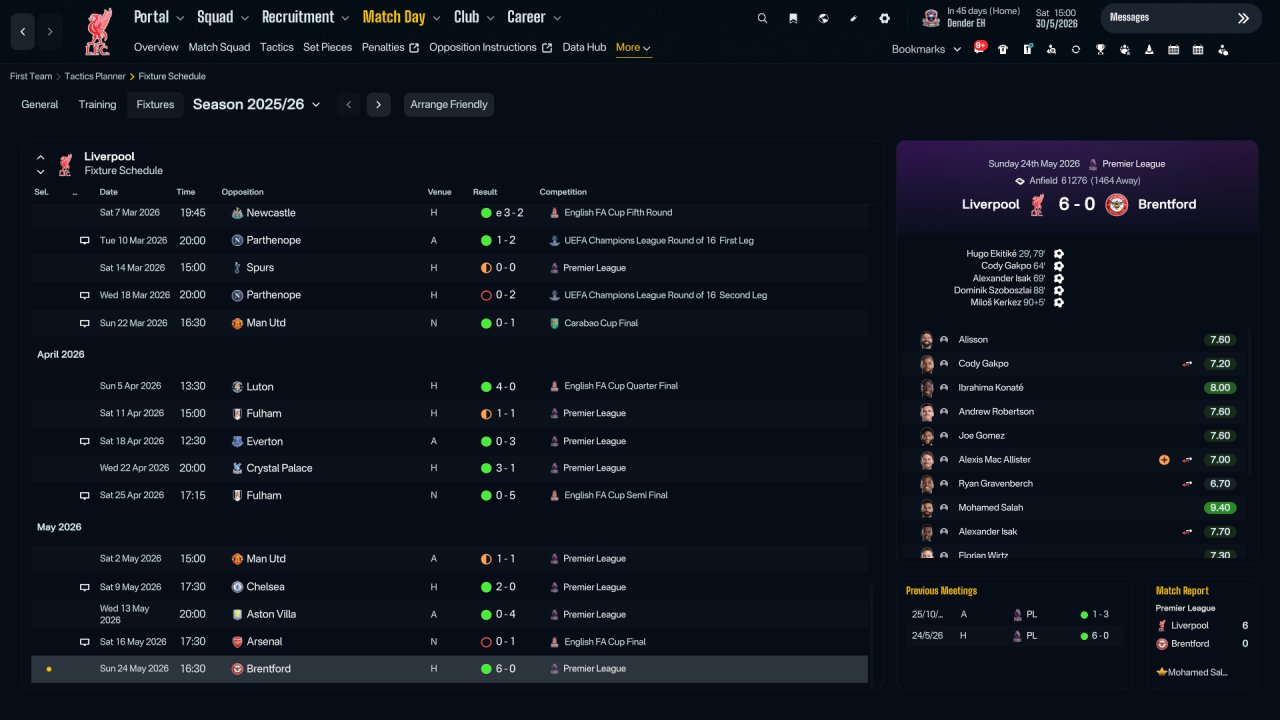This screenshot has height=720, width=1280.
Task: Open Match Squad submenu item
Action: pos(219,47)
